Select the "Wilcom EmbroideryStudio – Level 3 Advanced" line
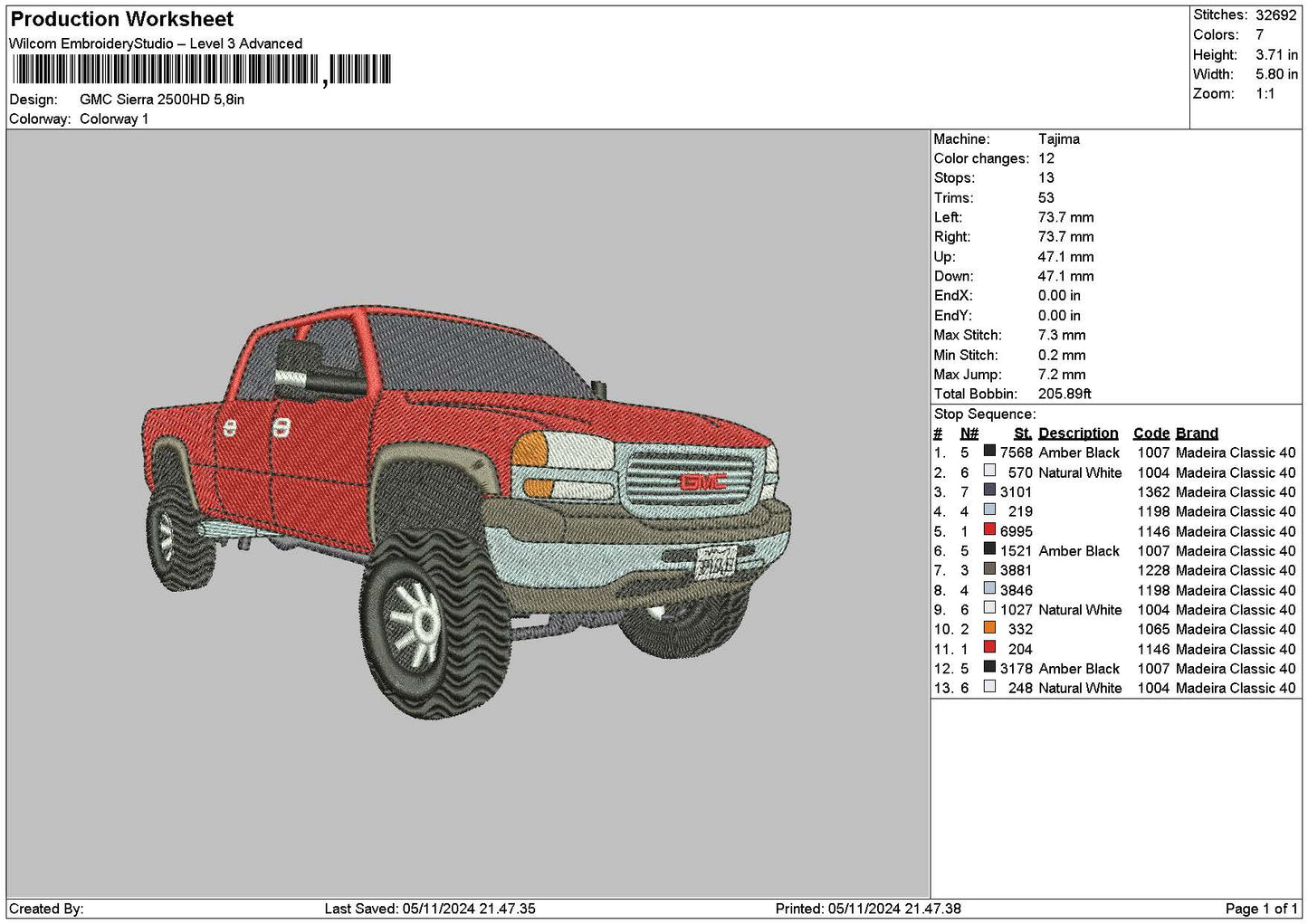This screenshot has height=924, width=1308. tap(156, 43)
